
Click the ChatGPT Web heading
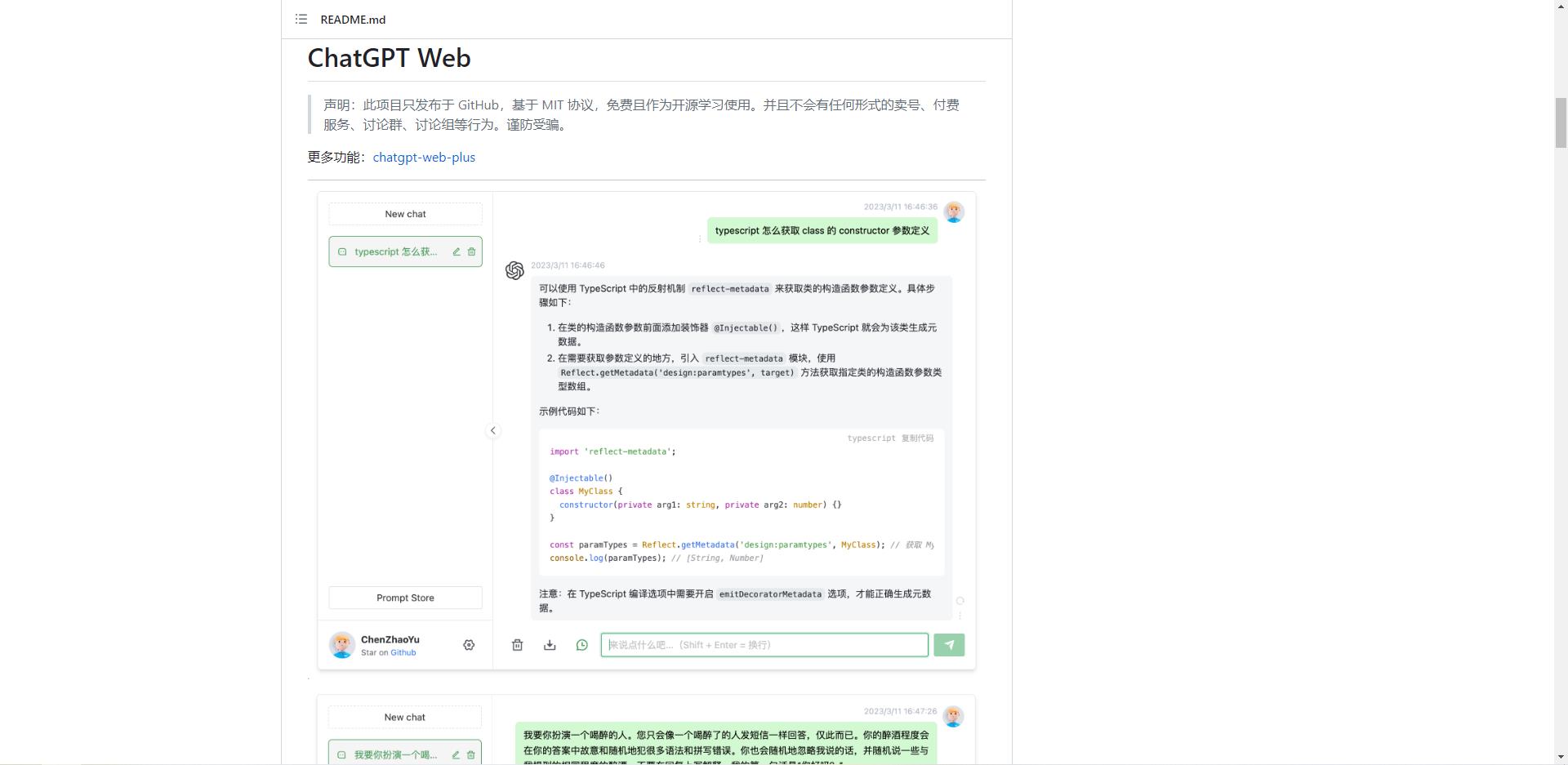389,58
